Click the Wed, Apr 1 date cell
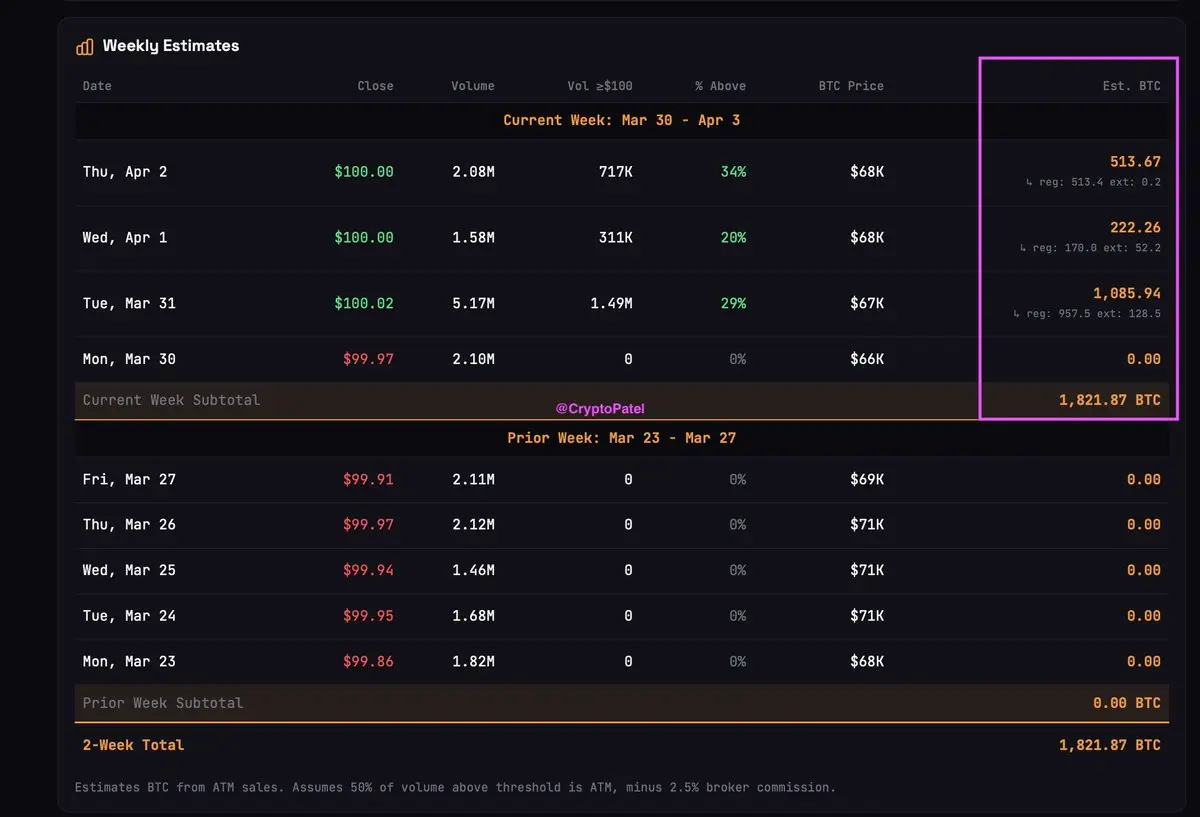The image size is (1200, 817). (x=125, y=238)
